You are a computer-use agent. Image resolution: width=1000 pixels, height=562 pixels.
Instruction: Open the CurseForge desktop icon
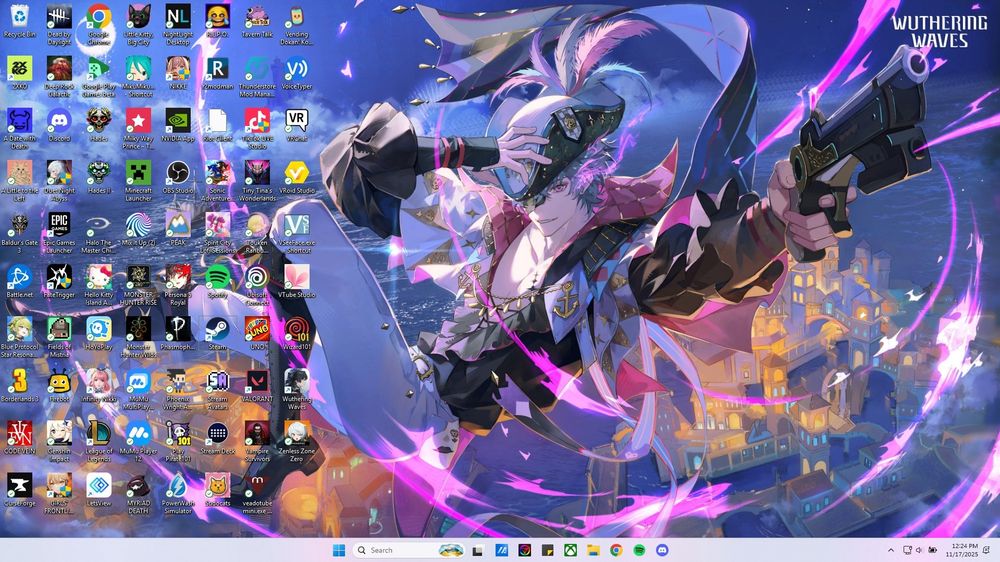coord(20,491)
